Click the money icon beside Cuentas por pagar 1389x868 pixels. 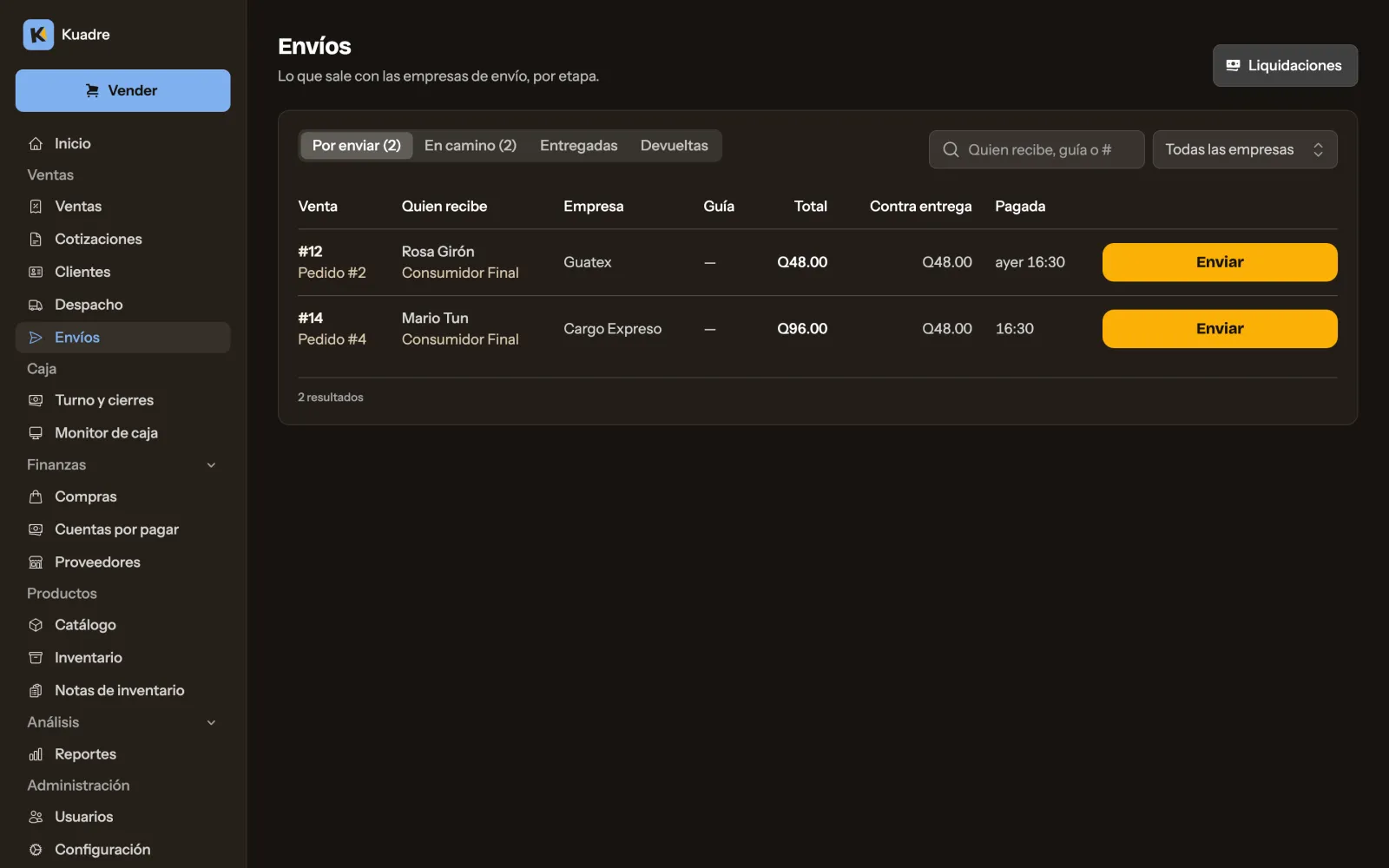(x=36, y=529)
